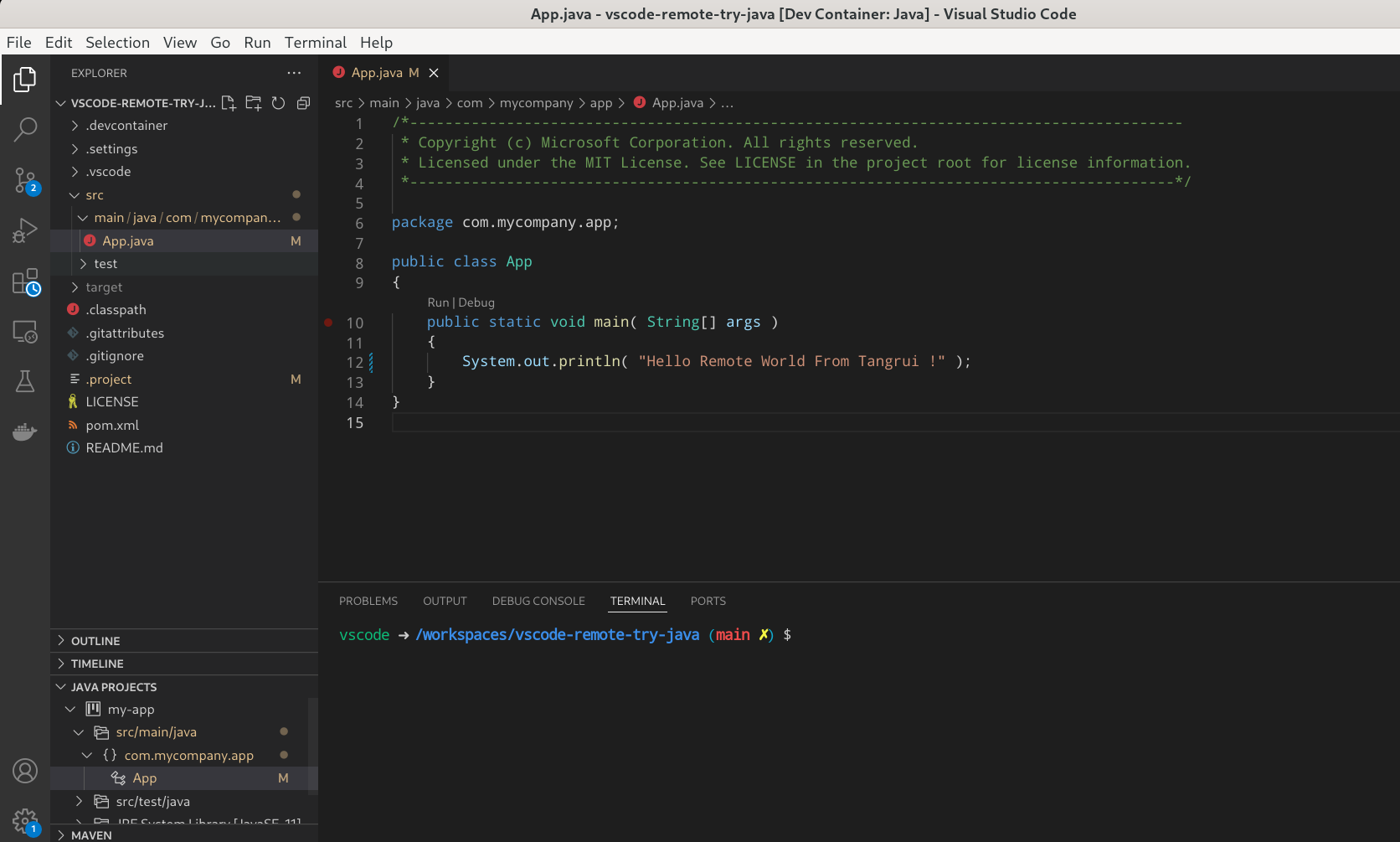Open the Remote Explorer view
Image resolution: width=1400 pixels, height=842 pixels.
(25, 332)
